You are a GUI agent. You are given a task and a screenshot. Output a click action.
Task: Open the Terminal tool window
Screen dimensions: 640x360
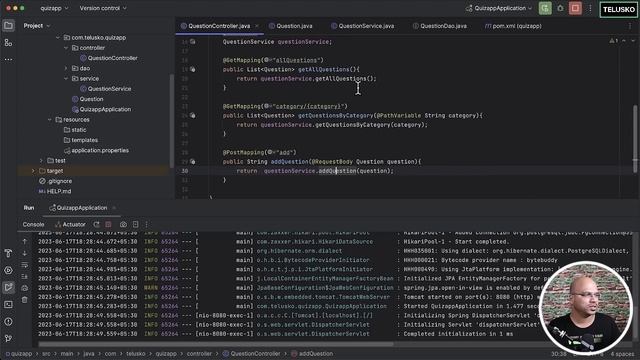8,304
